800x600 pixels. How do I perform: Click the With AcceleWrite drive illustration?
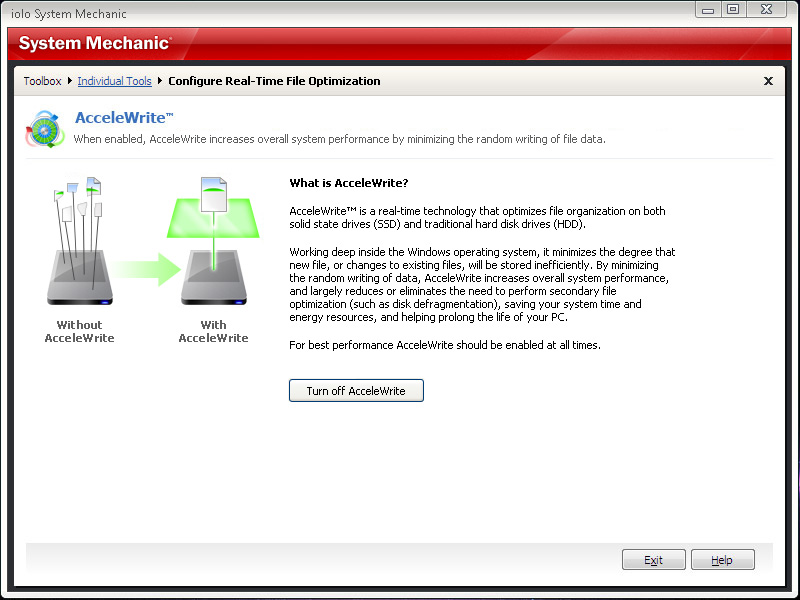pyautogui.click(x=213, y=241)
